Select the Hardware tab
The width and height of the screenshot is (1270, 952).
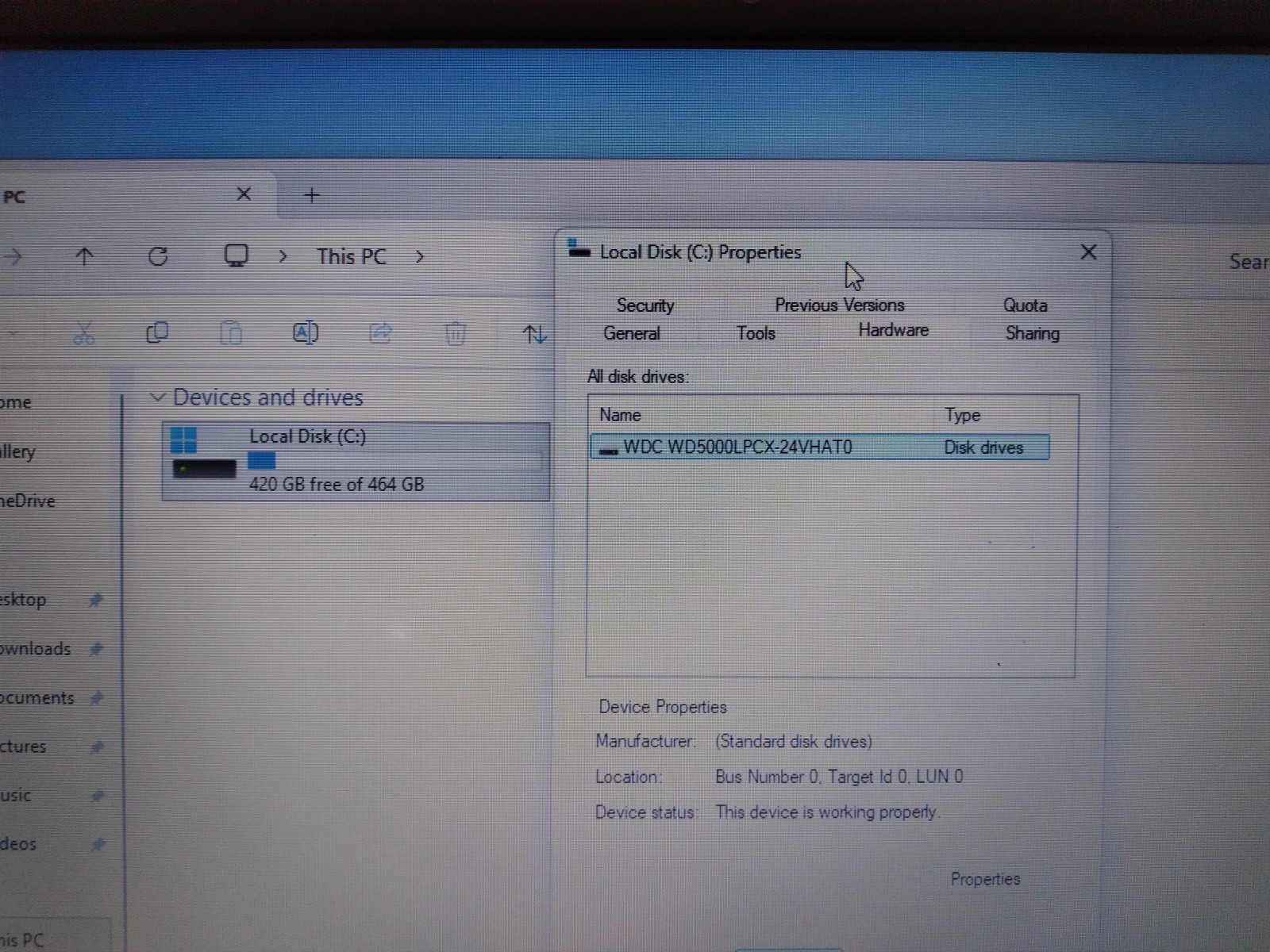893,330
